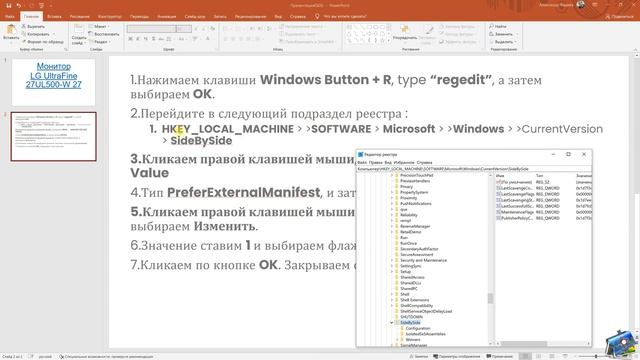Select slide 1 thumbnail with Монитор LG link
Viewport: 640px width, 360px height.
(x=53, y=82)
